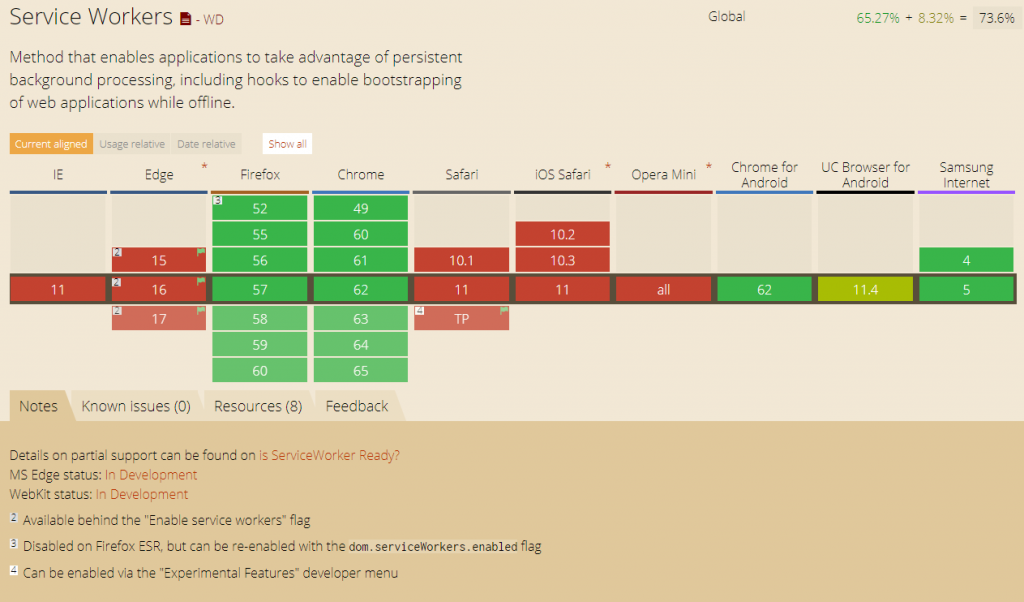
Task: Click the note 2 marker on Edge 16
Action: coord(117,282)
